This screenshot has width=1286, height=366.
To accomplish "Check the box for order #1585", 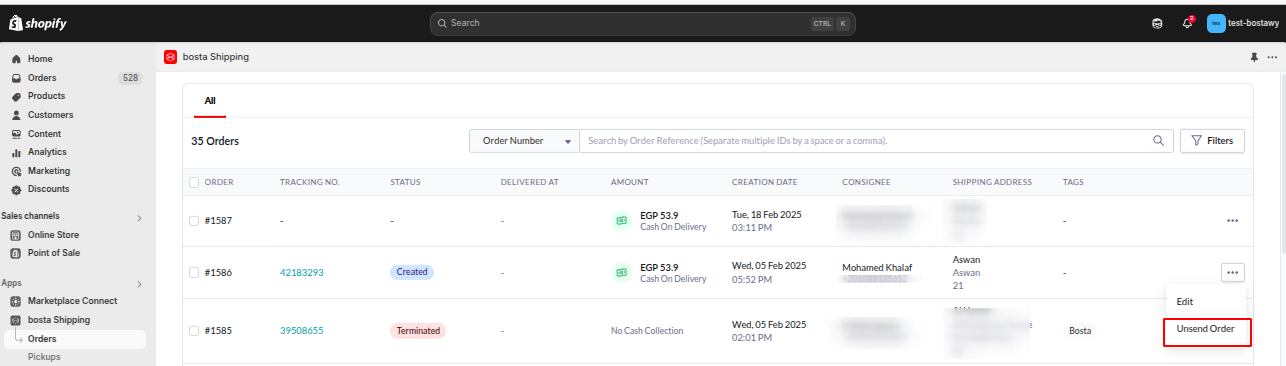I will coord(194,330).
